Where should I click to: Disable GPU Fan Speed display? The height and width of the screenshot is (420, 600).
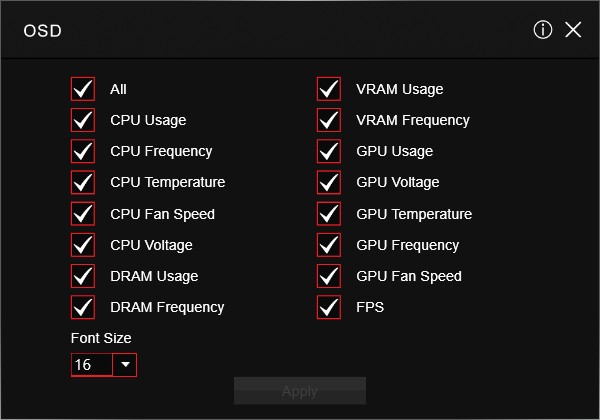(x=329, y=276)
